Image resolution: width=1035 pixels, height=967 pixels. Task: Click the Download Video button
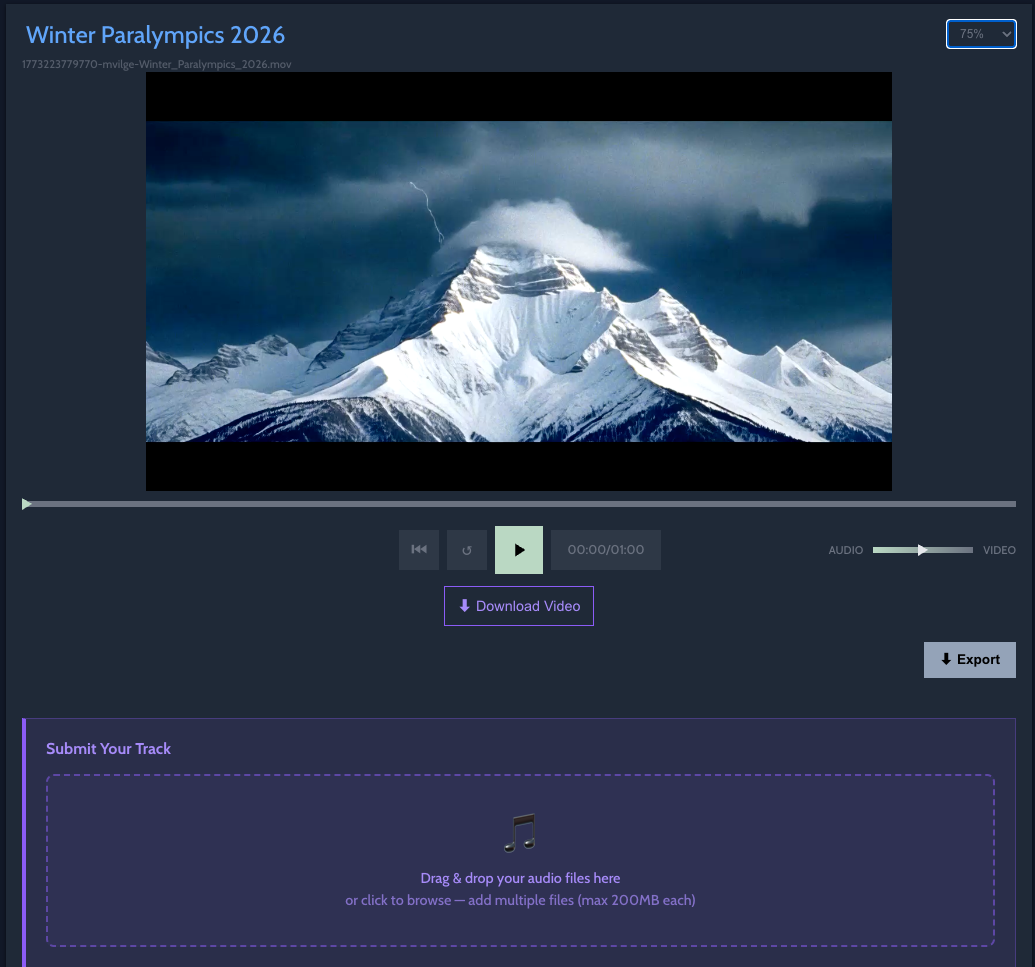click(x=518, y=606)
